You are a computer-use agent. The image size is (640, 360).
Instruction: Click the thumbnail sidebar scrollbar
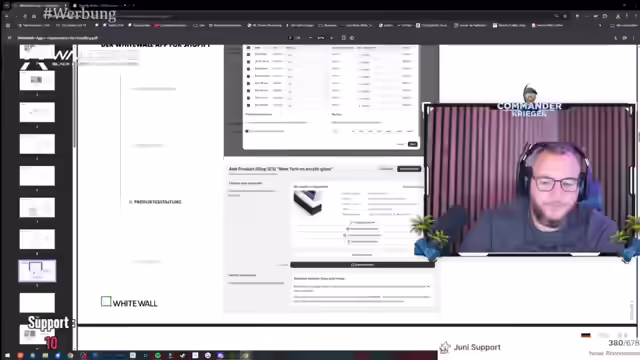coord(74,96)
